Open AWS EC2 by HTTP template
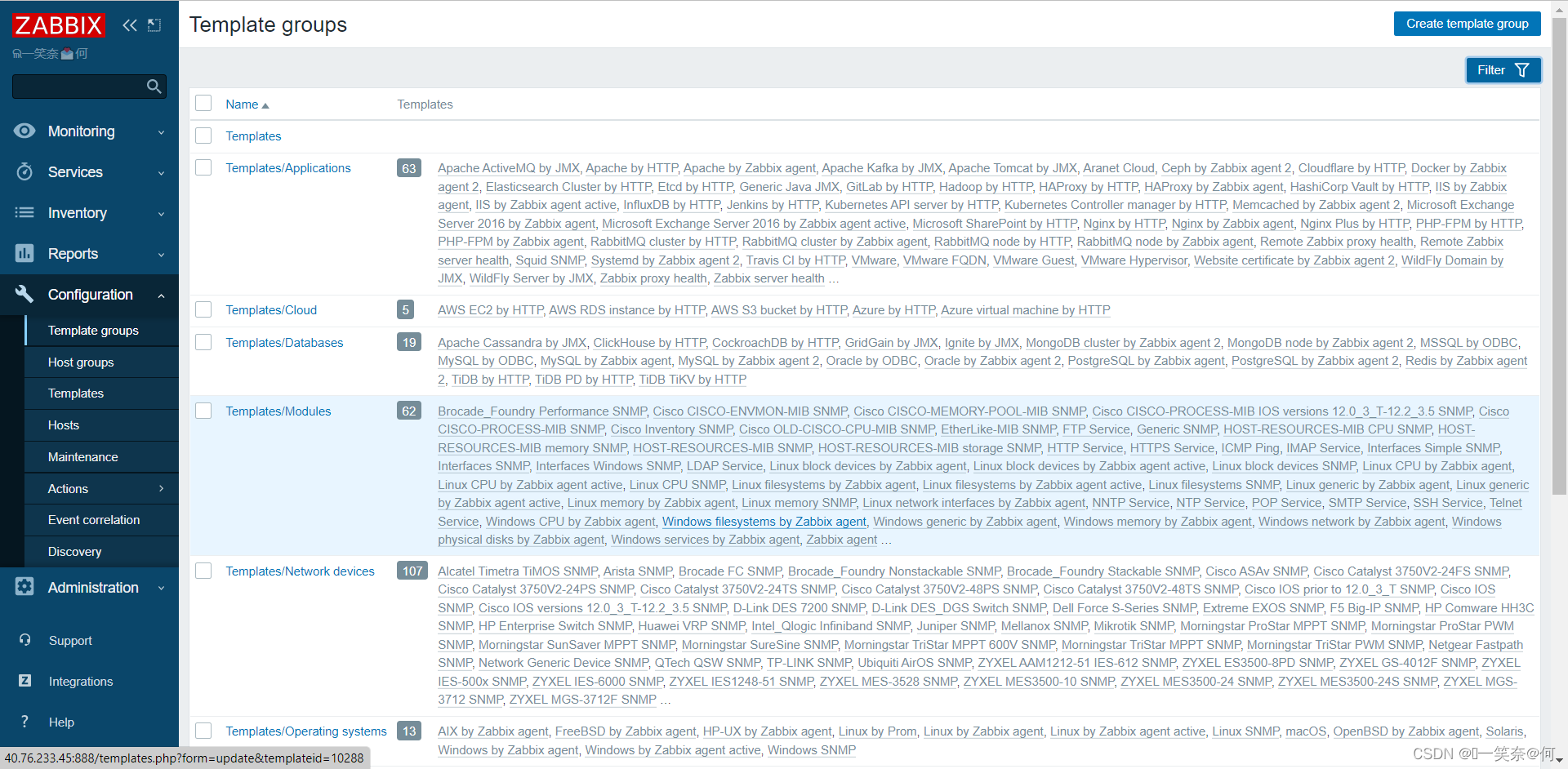Screen dimensions: 1568x769 pyautogui.click(x=490, y=309)
